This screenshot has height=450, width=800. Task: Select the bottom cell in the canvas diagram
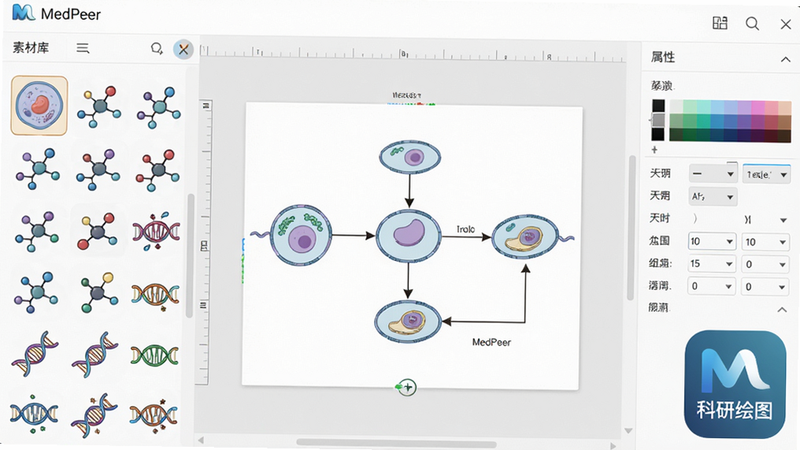click(408, 321)
